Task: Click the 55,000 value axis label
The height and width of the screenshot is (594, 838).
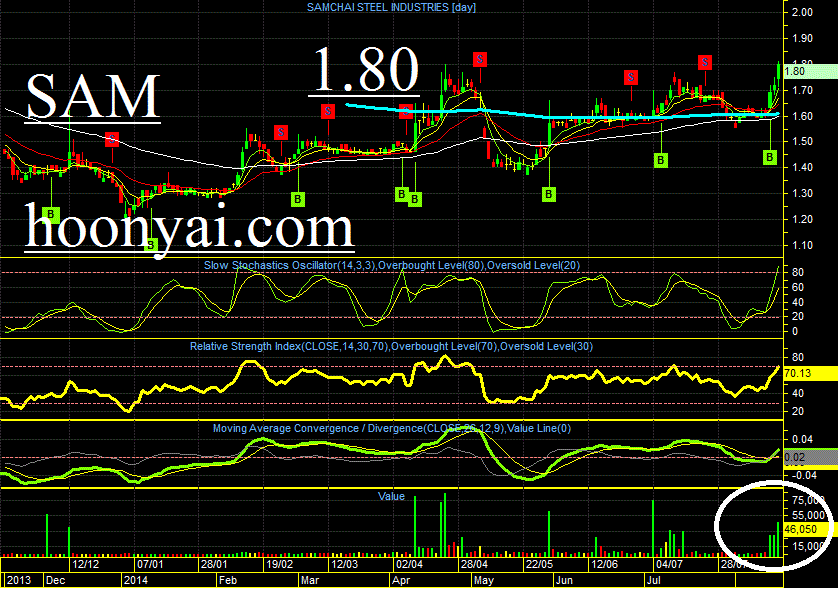Action: click(808, 515)
